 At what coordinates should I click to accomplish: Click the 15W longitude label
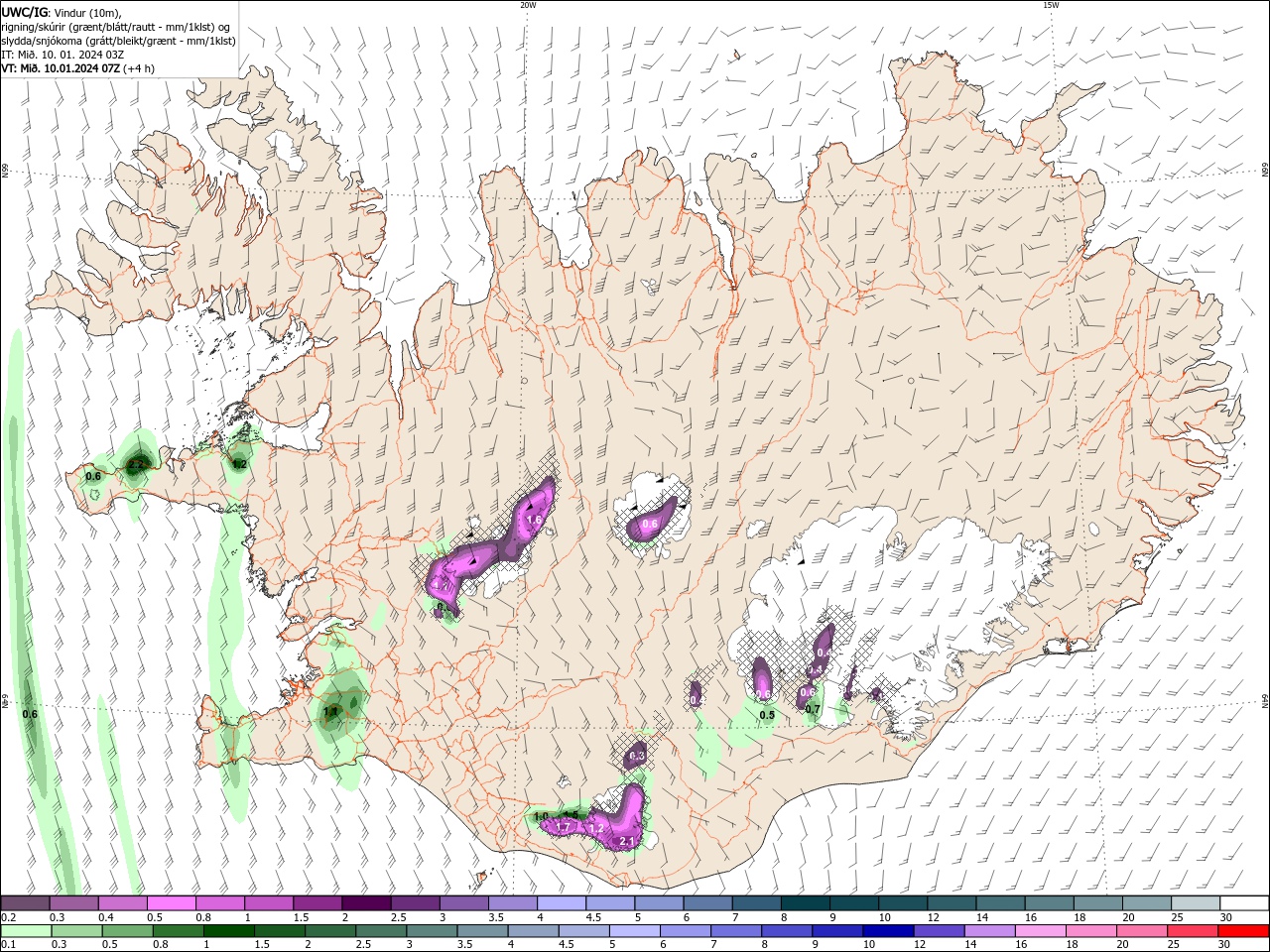[x=1050, y=5]
